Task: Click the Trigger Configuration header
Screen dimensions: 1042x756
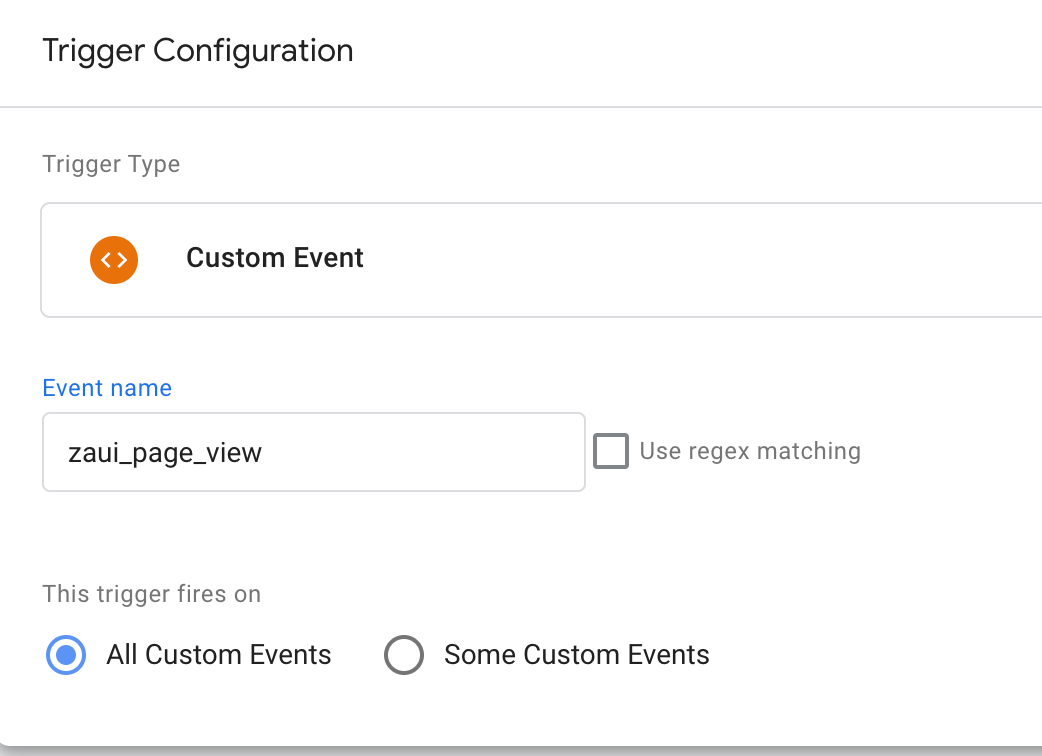Action: coord(197,50)
